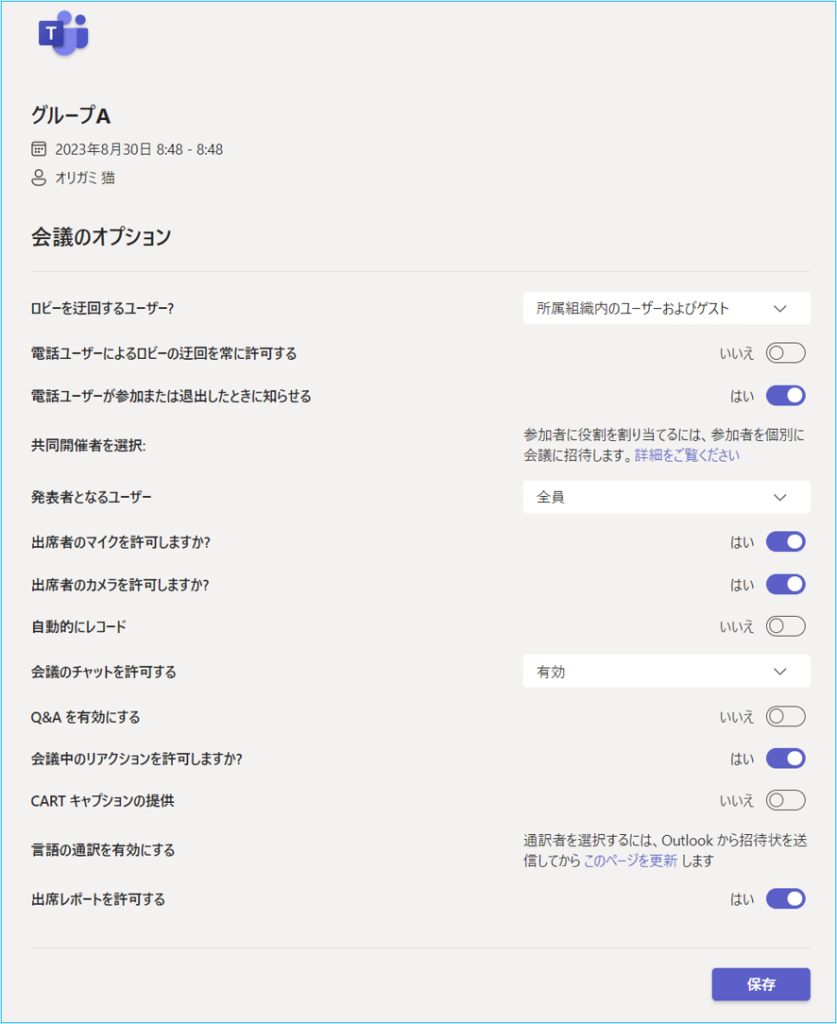Screen dimensions: 837x1024
Task: Disable 電話ユーザーが参加または退出したときに知らせる toggle
Action: tap(785, 396)
